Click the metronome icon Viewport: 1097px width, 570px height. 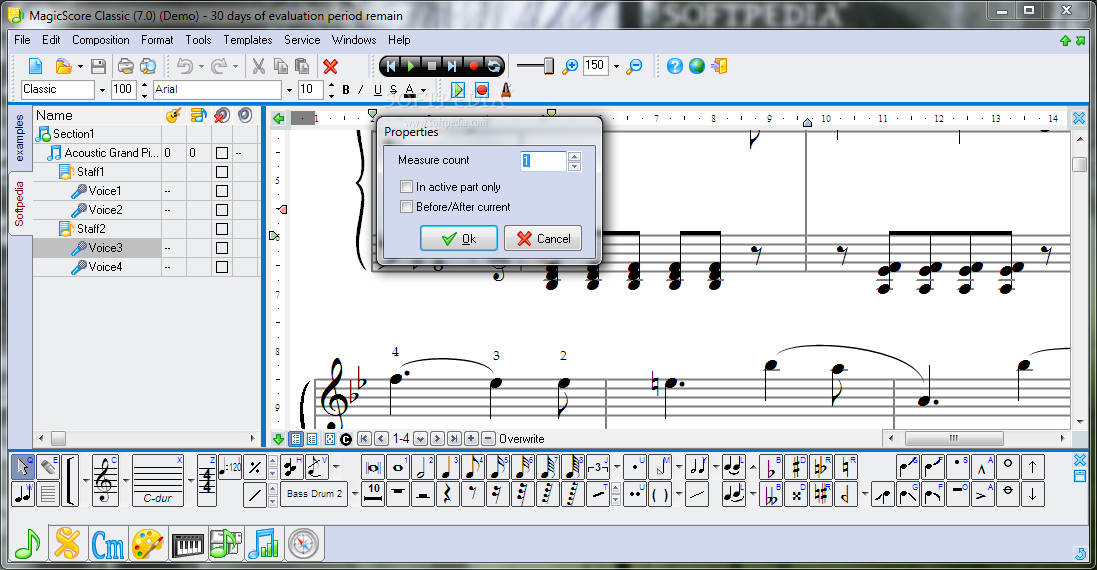[x=506, y=90]
